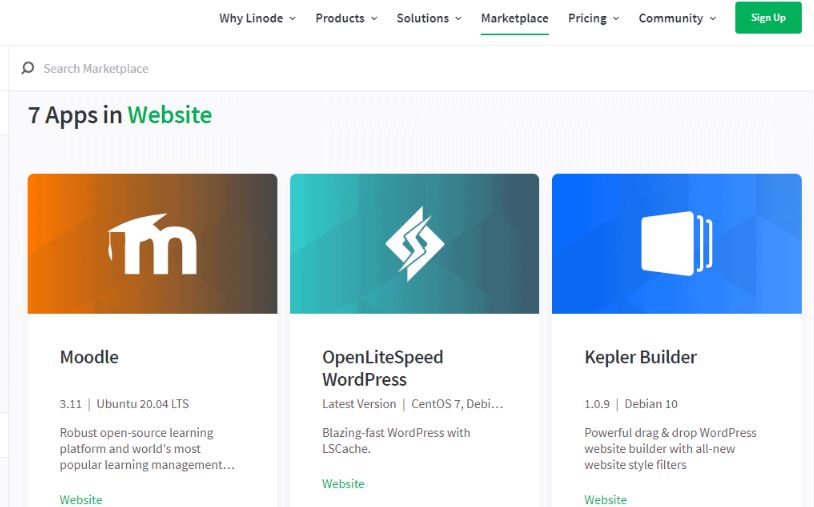Click the text '3.11 | Ubuntu 20.04 LTS'
This screenshot has width=814, height=507.
124,404
